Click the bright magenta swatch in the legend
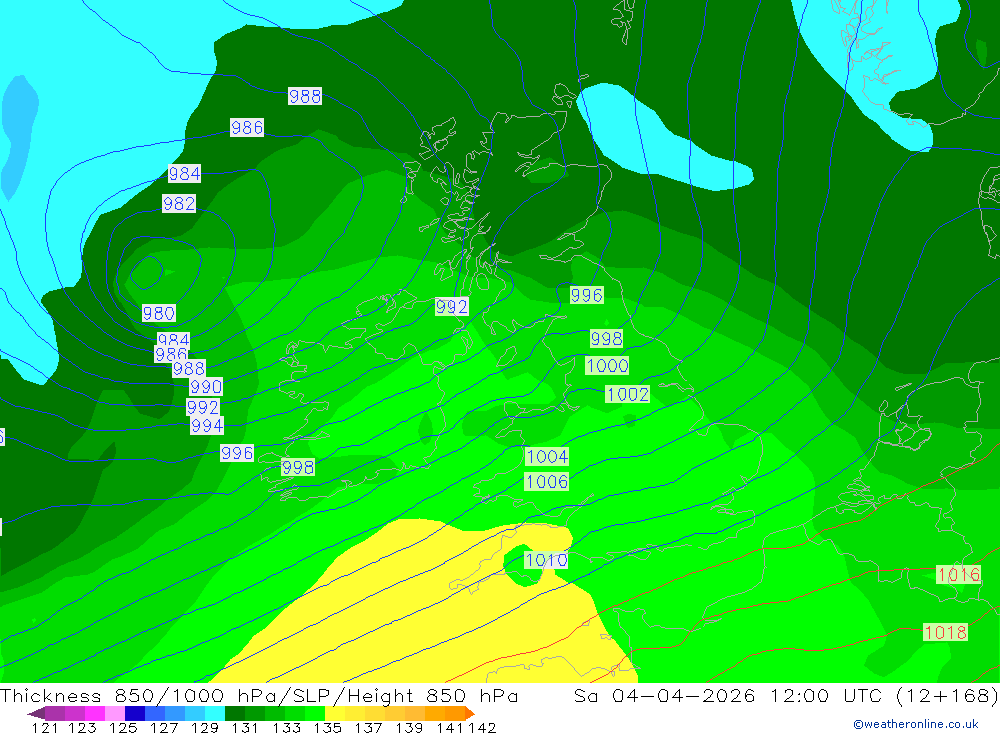Viewport: 1000px width, 733px height. 95,713
